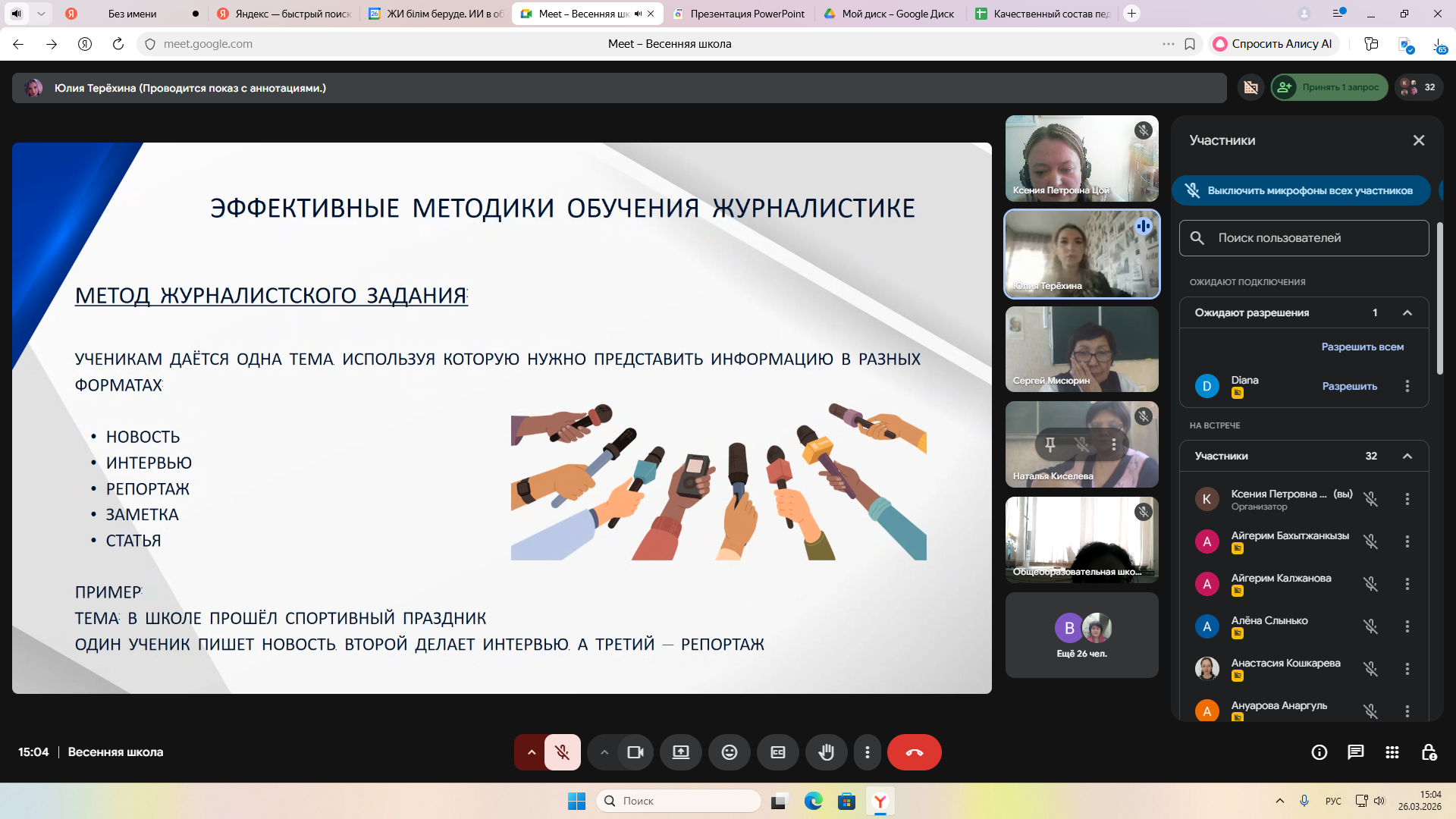This screenshot has width=1456, height=819.
Task: Switch to 'Мой диск – Google Диск' tab
Action: [897, 14]
